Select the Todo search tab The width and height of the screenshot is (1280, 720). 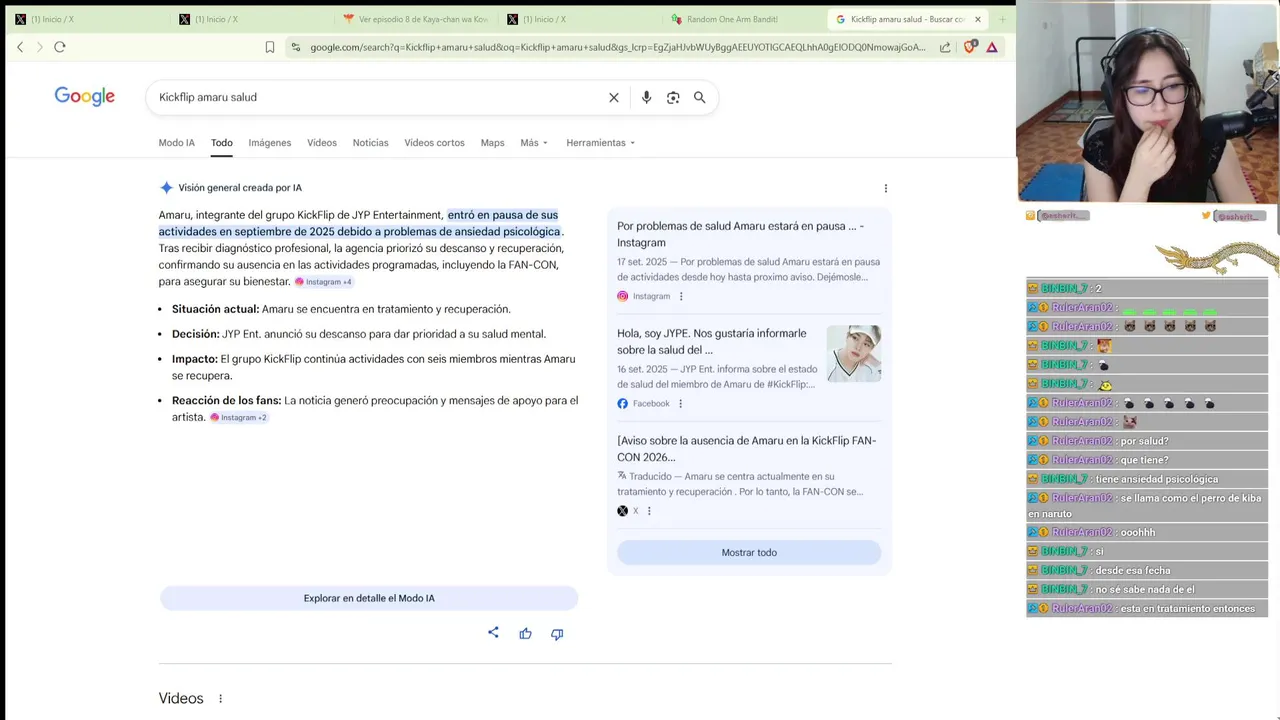point(222,143)
